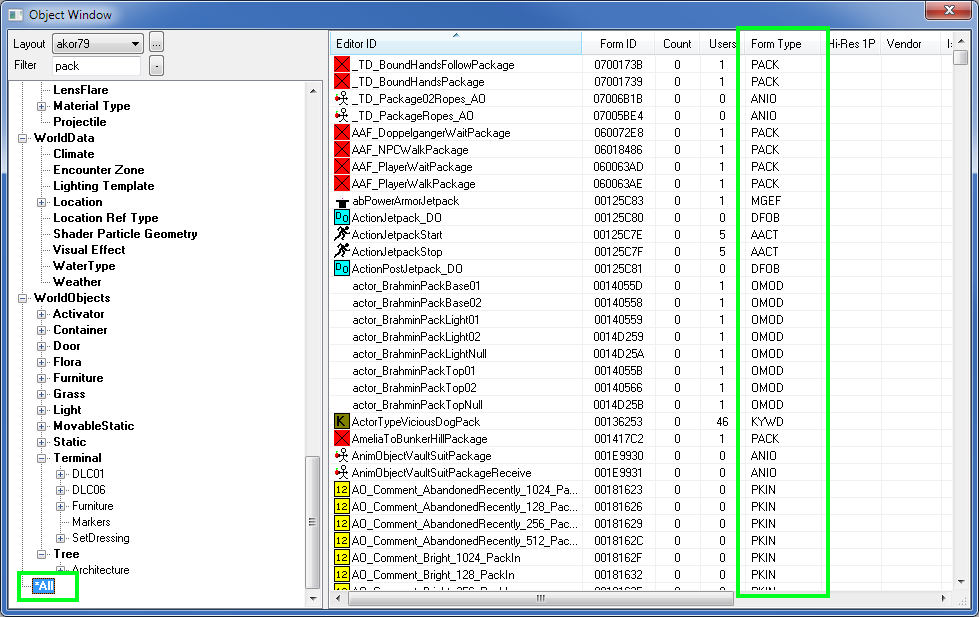Image resolution: width=979 pixels, height=617 pixels.
Task: Click the K keyword icon of ActorTypeViciousDogPack
Action: click(342, 422)
